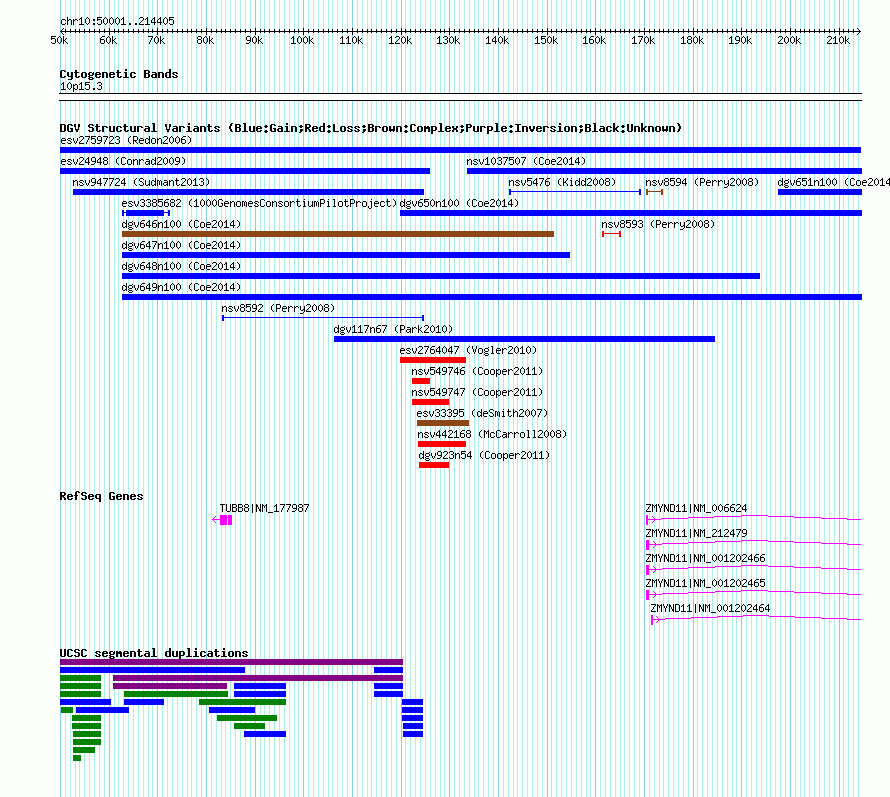Select the nsv8594 (Perry2008) label
Image resolution: width=890 pixels, height=797 pixels.
coord(702,182)
